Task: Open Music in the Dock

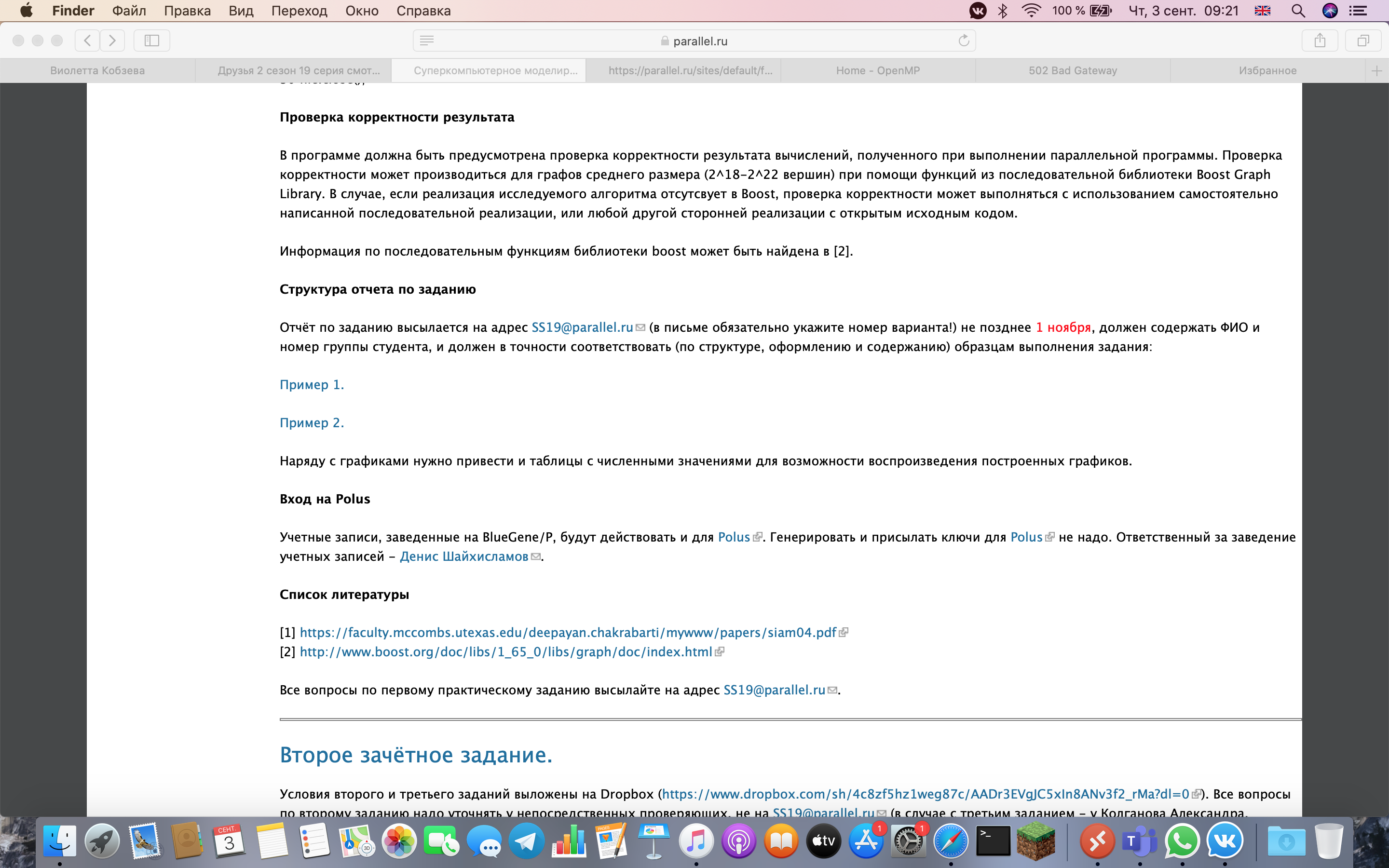Action: click(x=696, y=841)
